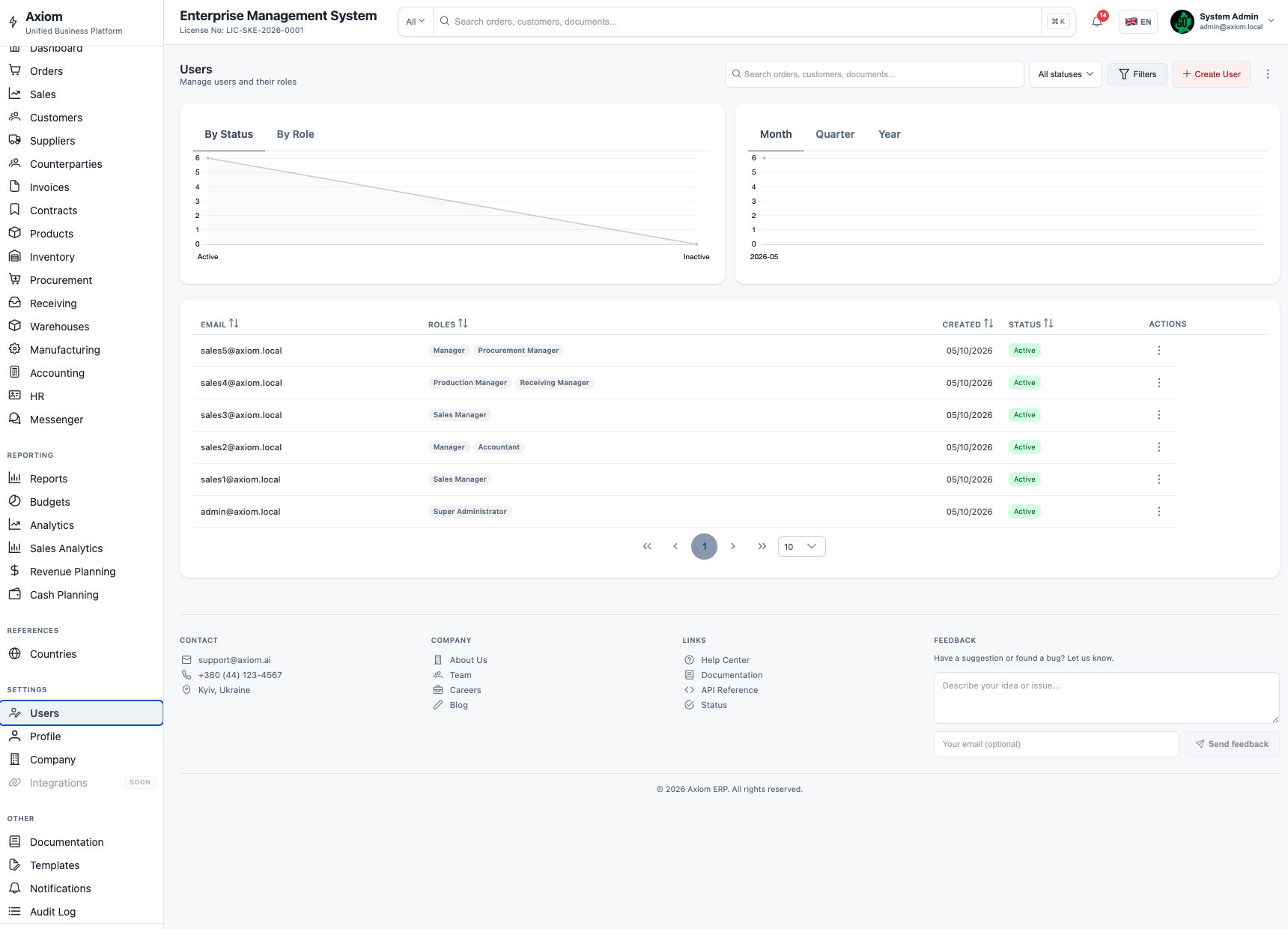
Task: Click the Procurement Manager role badge
Action: click(x=518, y=351)
